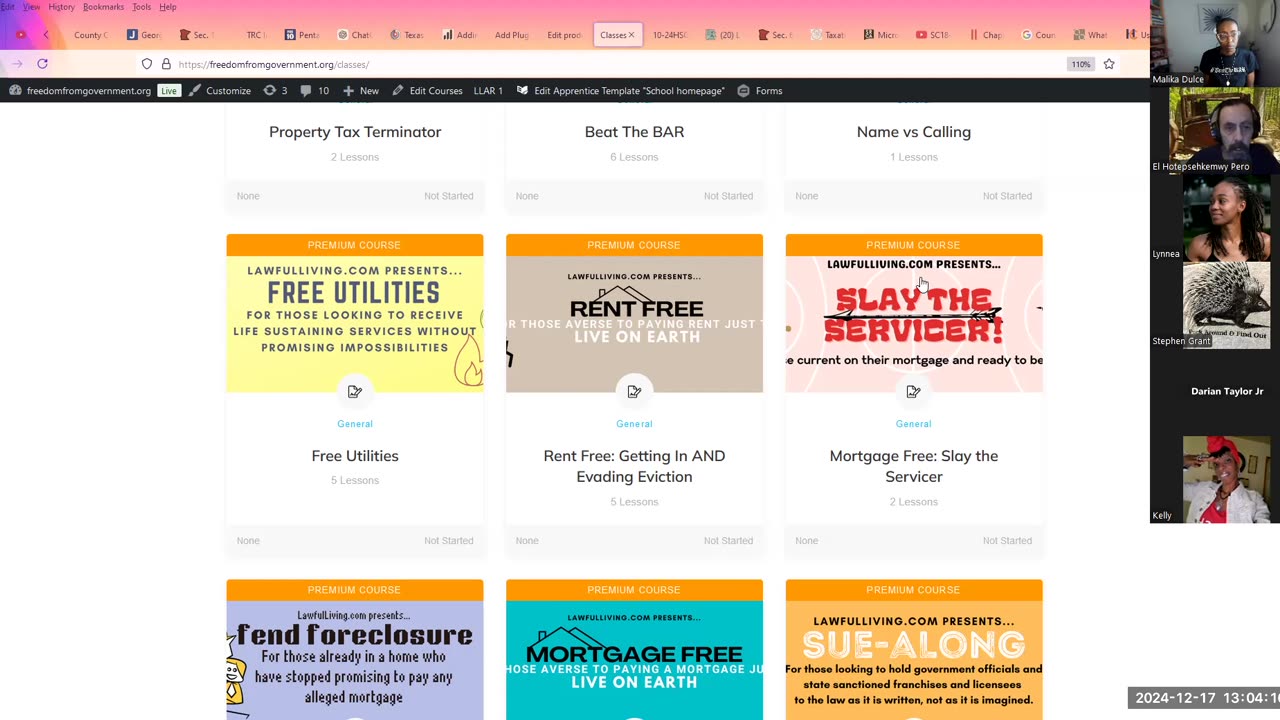Click Not Started status on Name vs Calling card

(1007, 196)
